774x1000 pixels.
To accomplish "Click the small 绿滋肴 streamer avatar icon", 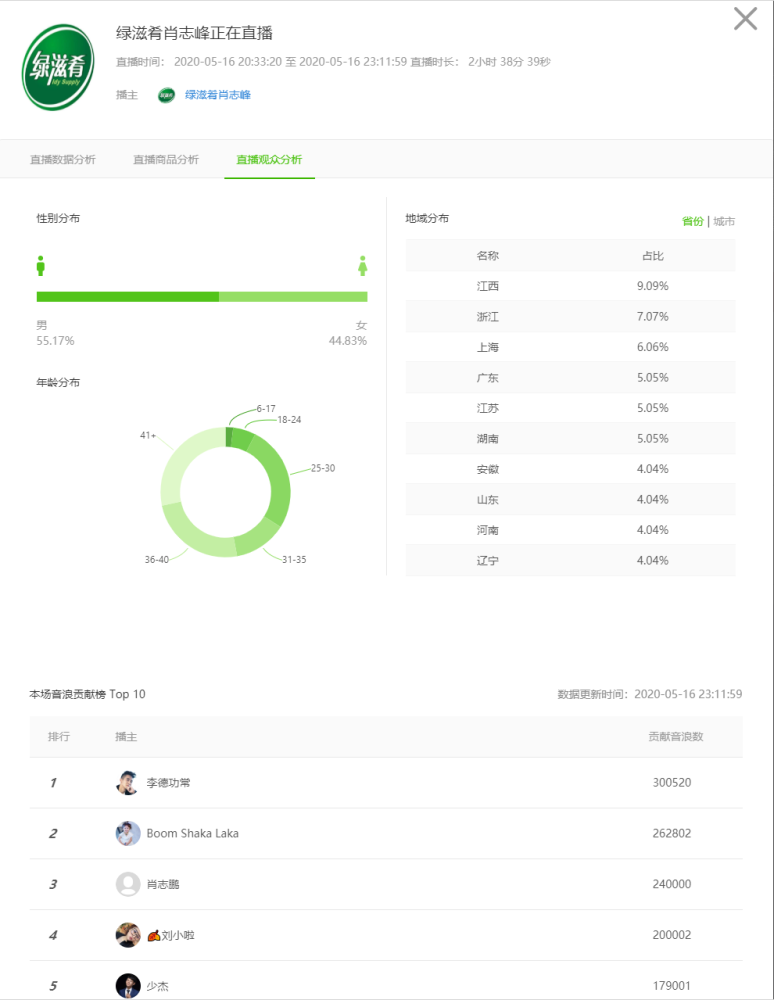I will (x=166, y=95).
